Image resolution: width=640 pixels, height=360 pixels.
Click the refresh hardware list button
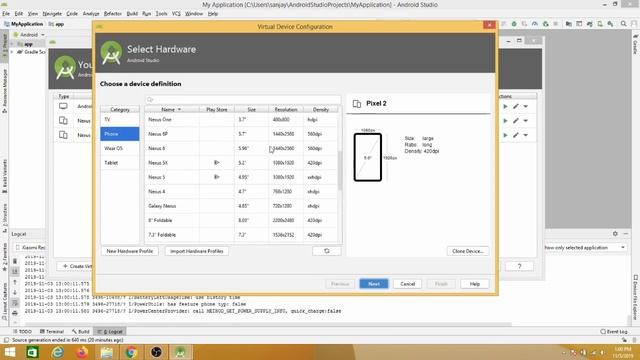(x=327, y=251)
